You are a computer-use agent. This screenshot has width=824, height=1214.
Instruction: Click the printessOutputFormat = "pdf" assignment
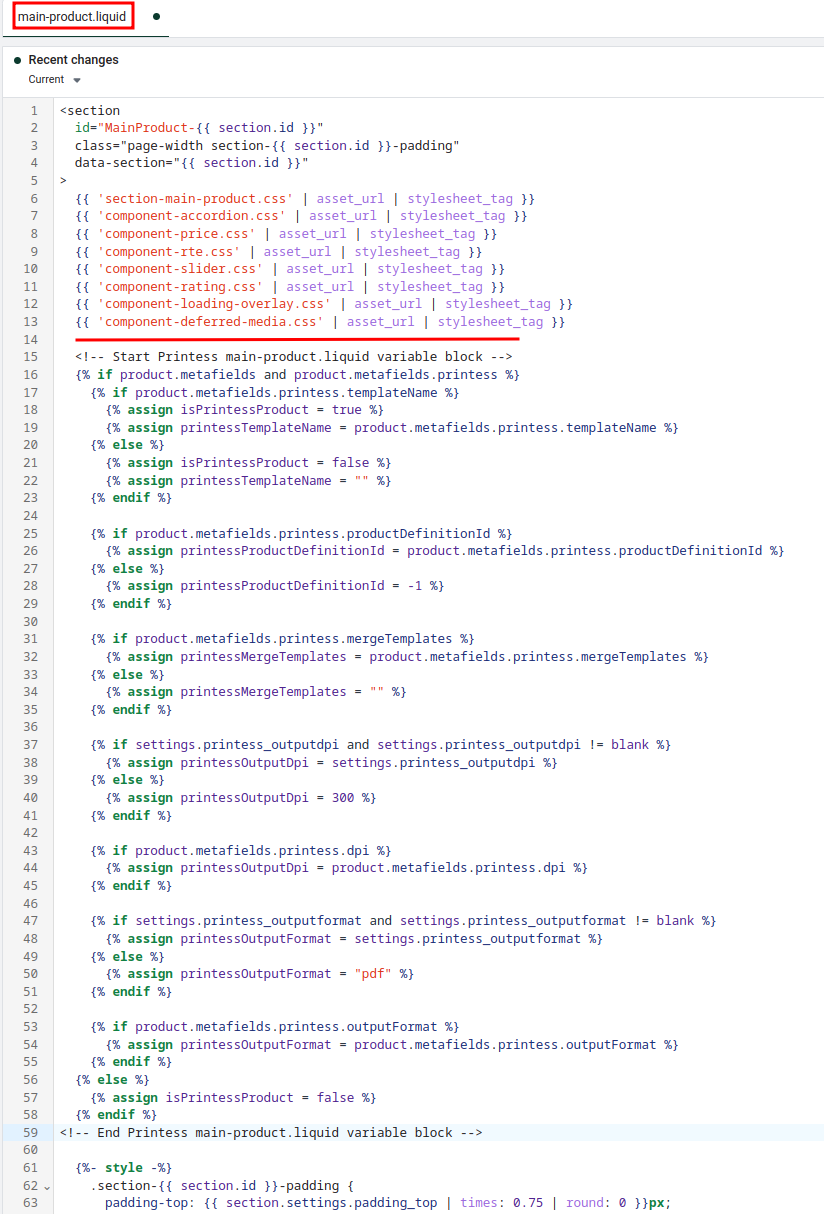tap(260, 973)
